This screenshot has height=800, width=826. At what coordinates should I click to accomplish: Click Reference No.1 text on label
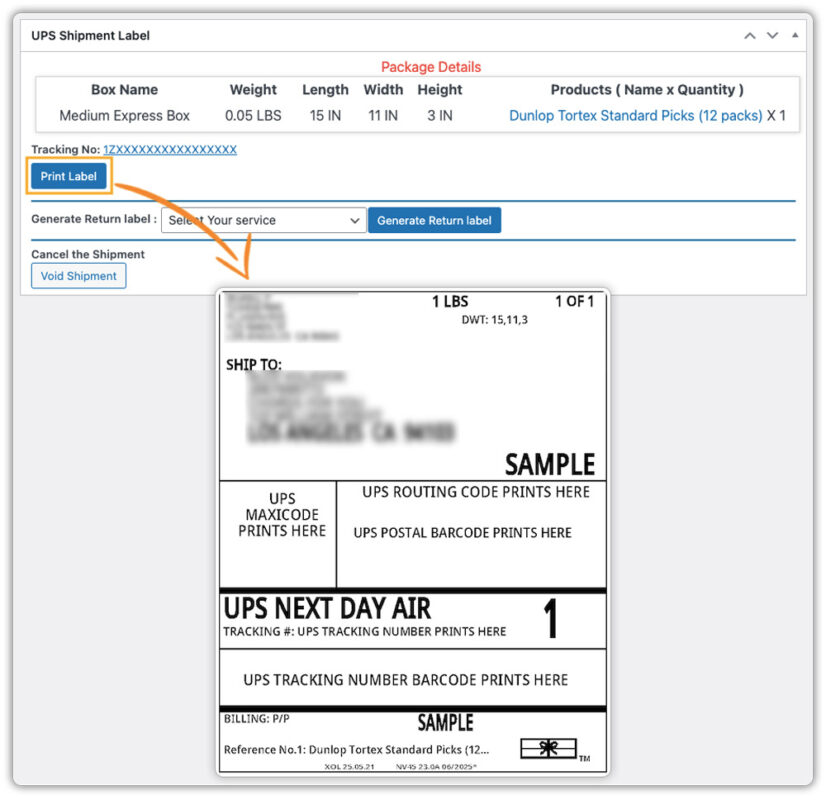356,749
